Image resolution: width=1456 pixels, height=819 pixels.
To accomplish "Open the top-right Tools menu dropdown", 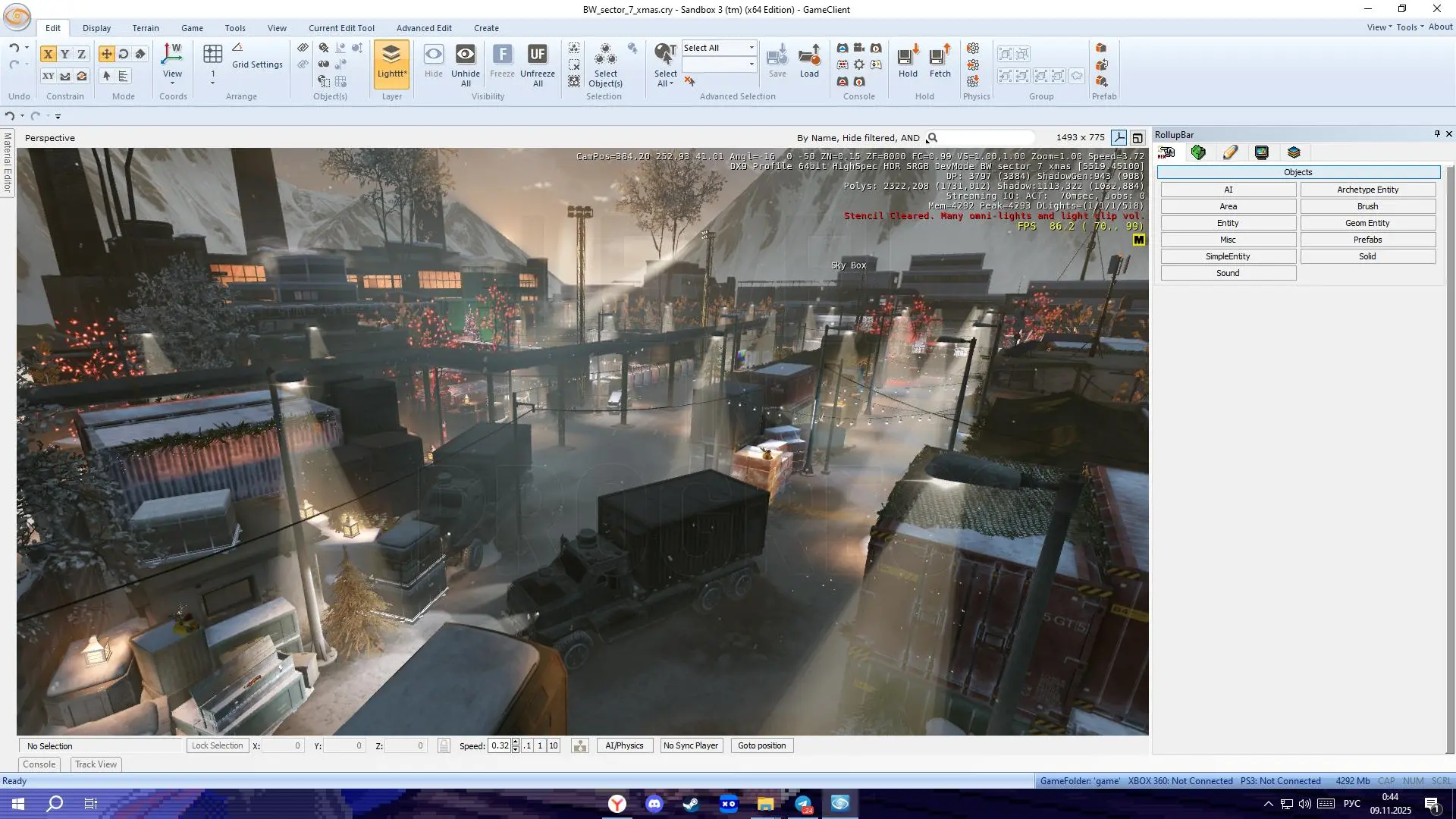I will tap(1409, 27).
